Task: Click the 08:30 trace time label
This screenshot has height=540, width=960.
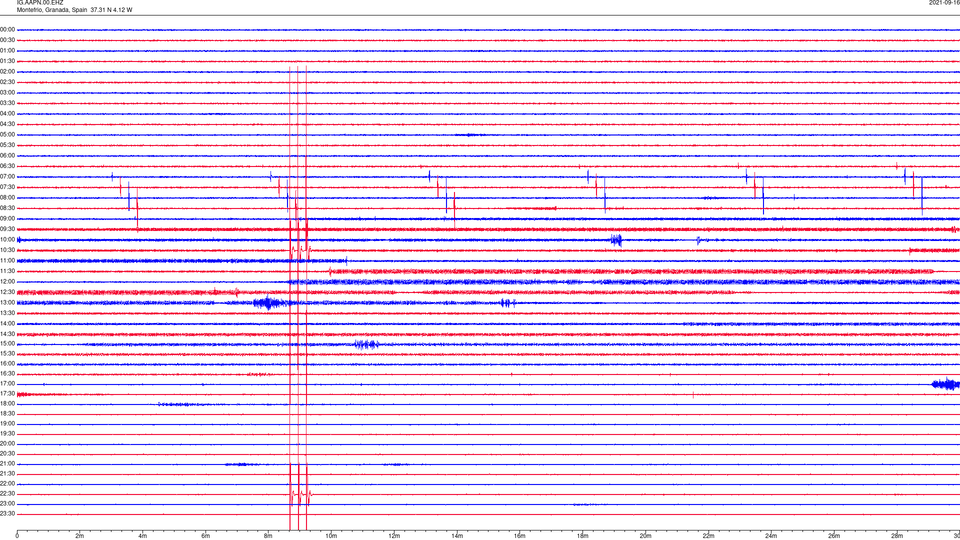Action: coord(7,208)
